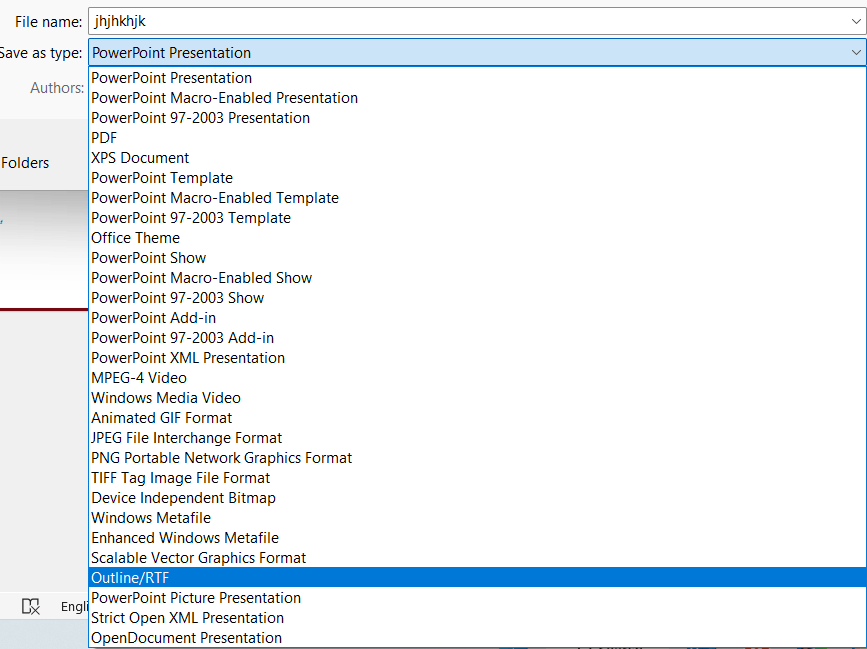Screen dimensions: 867x649
Task: Select Strict Open XML Presentation
Action: 477,617
